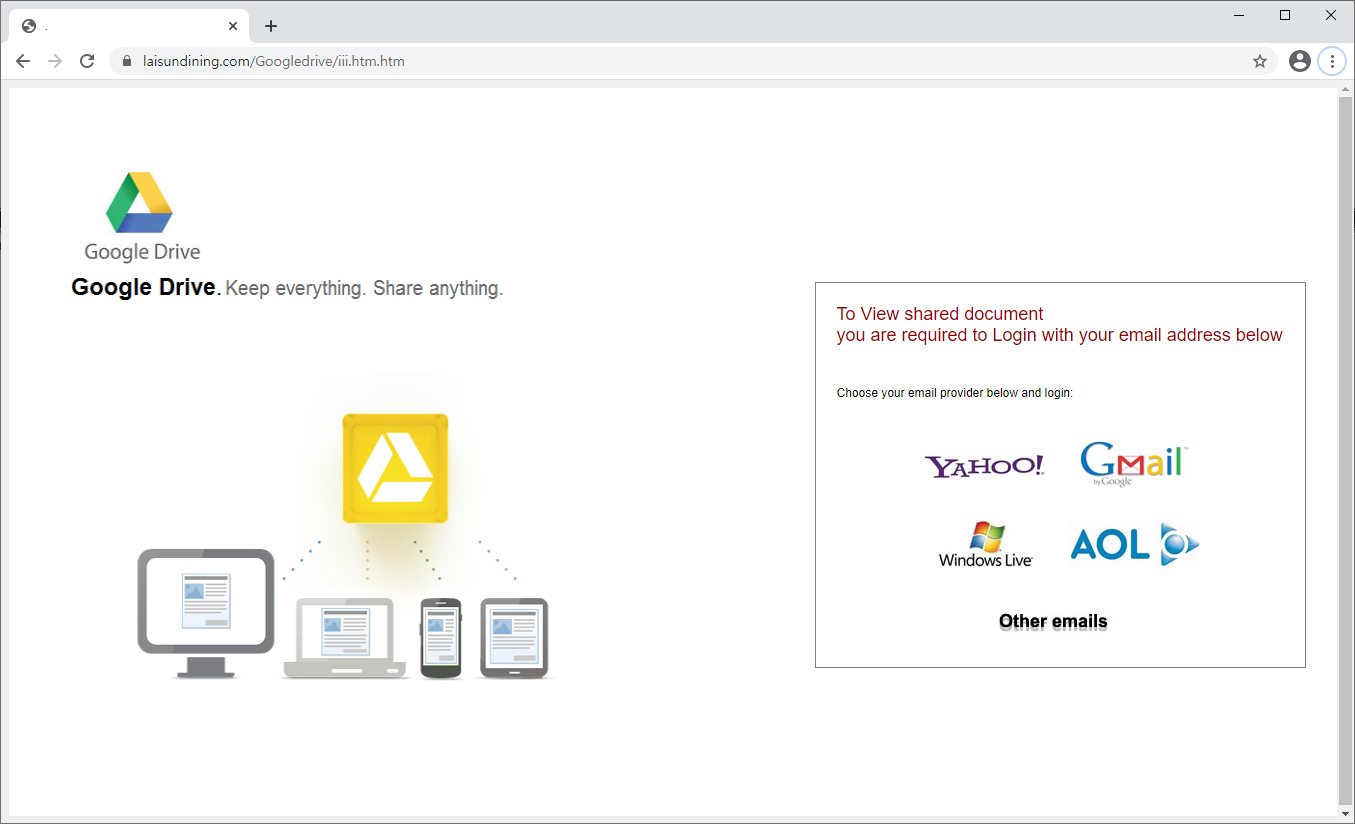Minimize the Chrome window
This screenshot has height=824, width=1355.
coord(1240,15)
